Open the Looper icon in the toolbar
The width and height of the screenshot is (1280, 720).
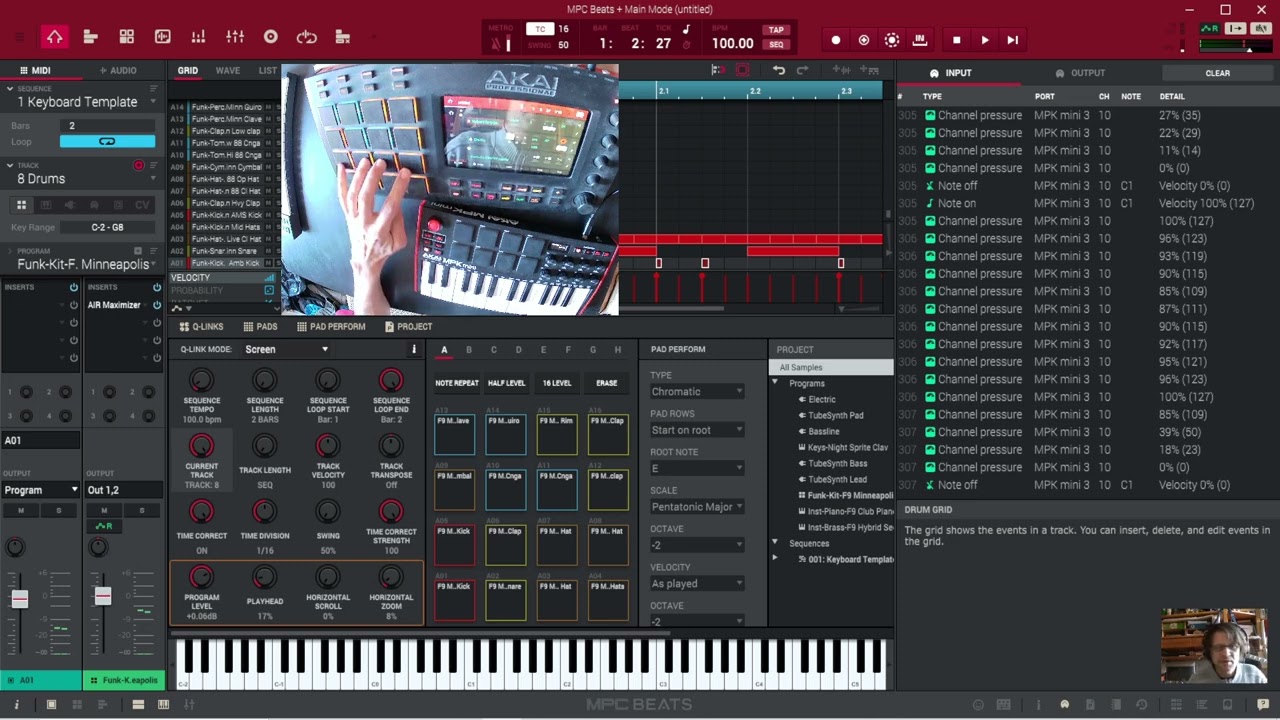[x=307, y=38]
